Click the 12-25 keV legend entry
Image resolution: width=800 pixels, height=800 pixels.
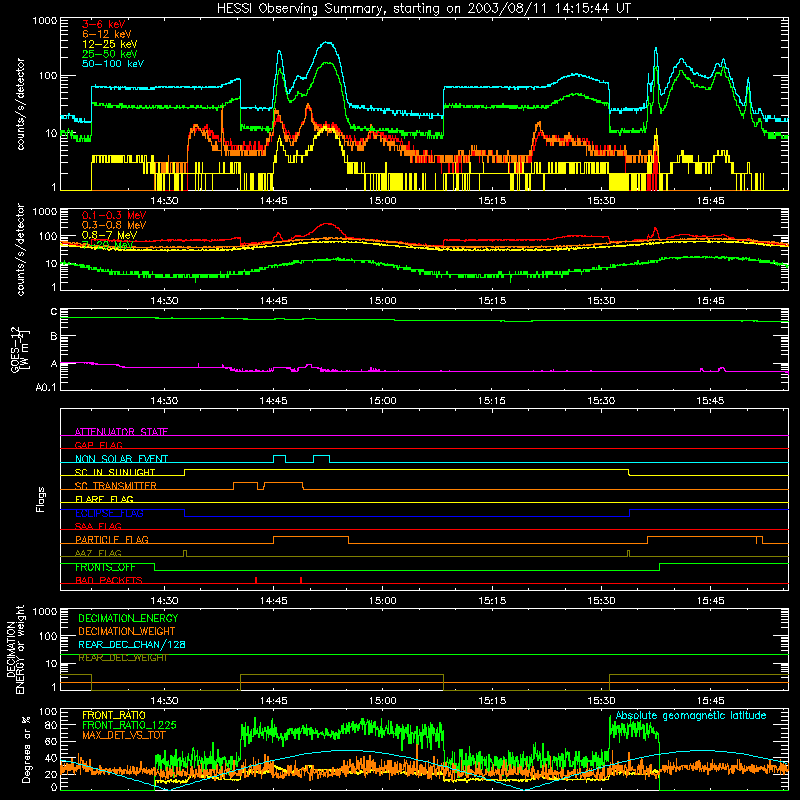[110, 44]
